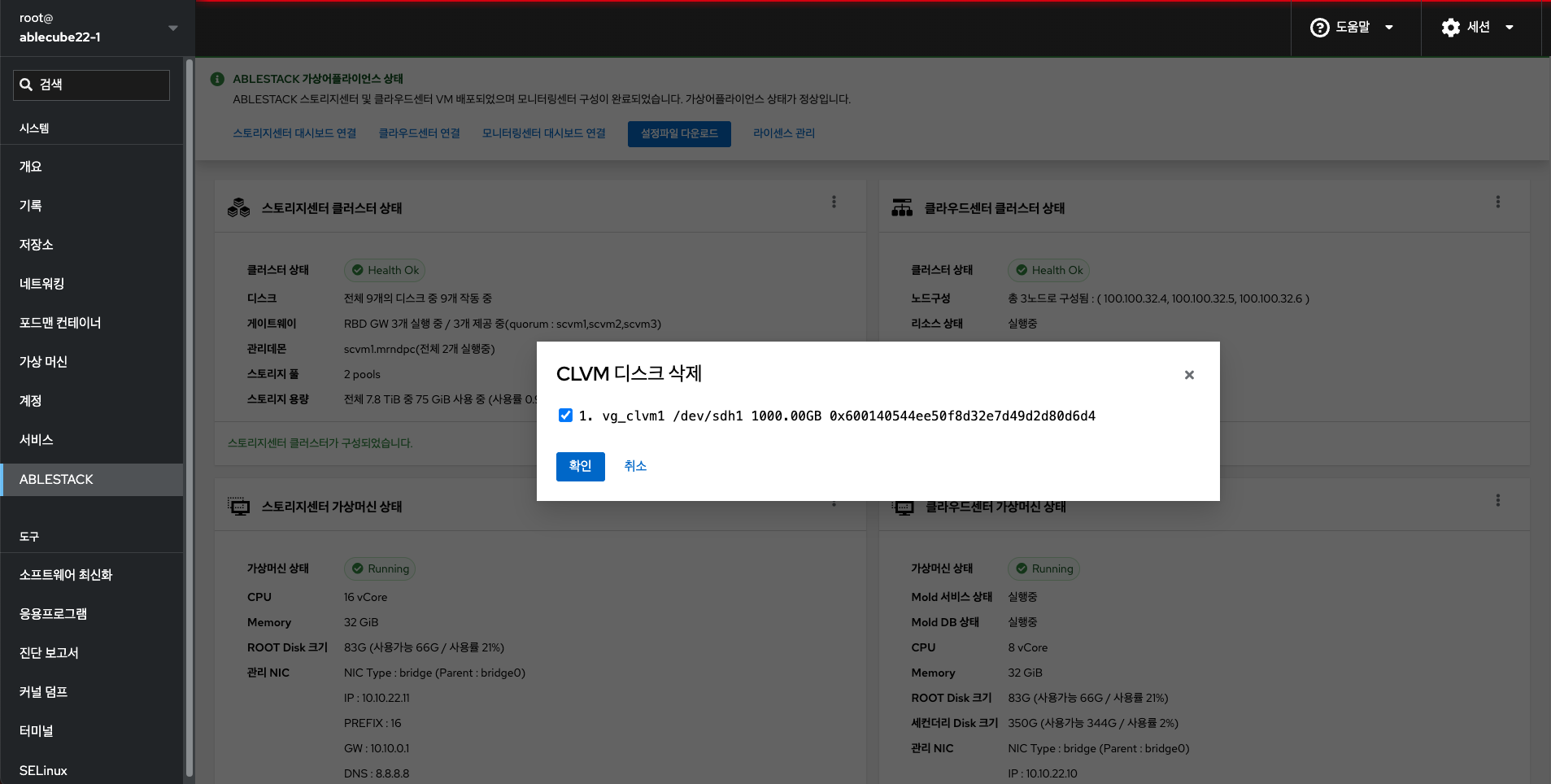The height and width of the screenshot is (784, 1551).
Task: Click the 350G secondary disk size value
Action: 1093,723
